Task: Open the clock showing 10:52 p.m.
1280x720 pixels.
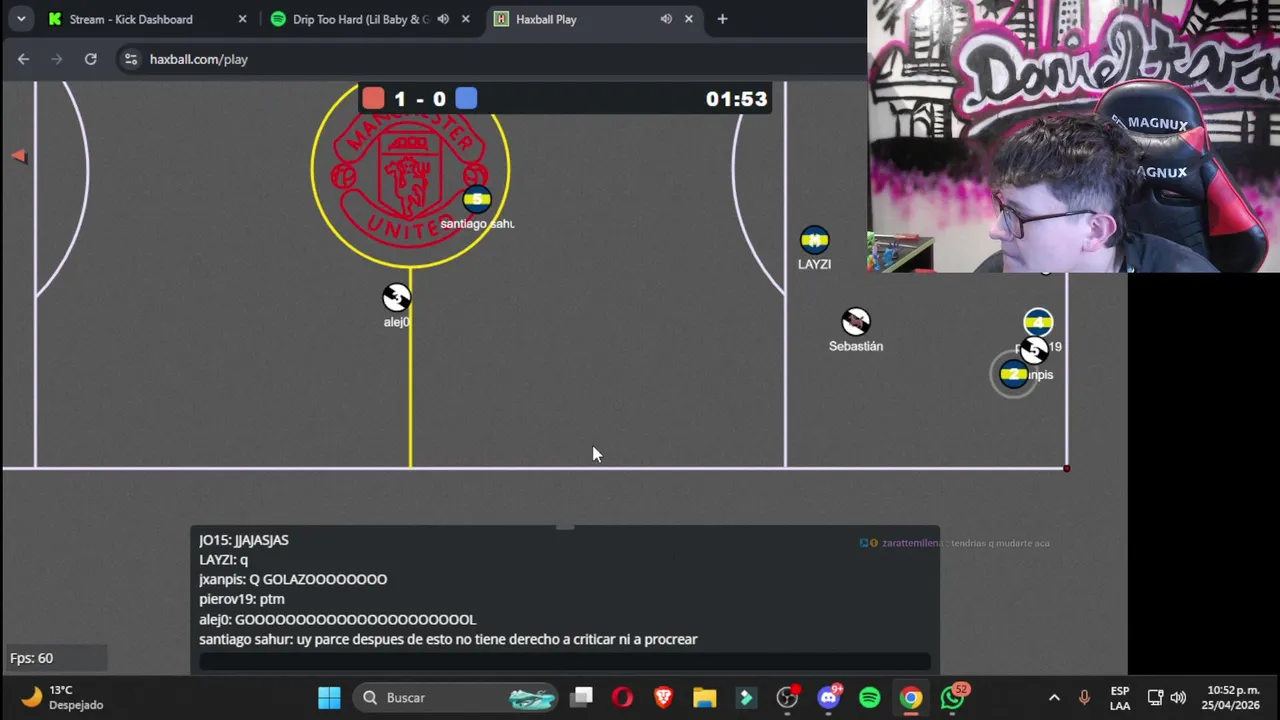Action: point(1233,697)
